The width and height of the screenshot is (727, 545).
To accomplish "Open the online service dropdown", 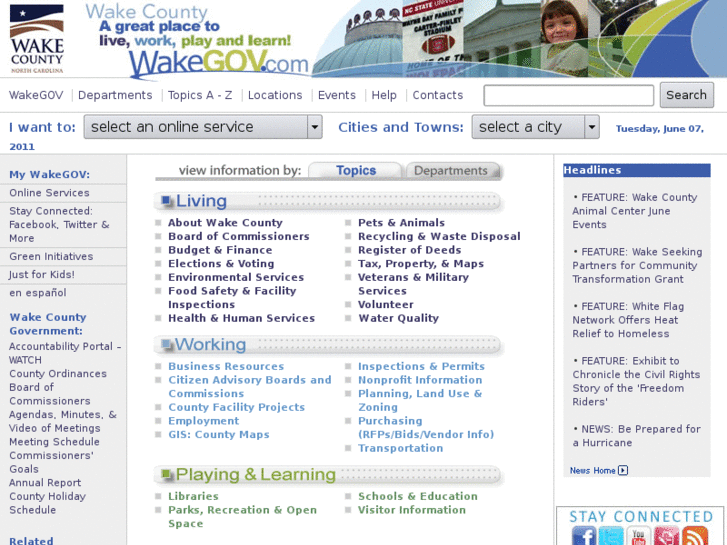I will (203, 127).
